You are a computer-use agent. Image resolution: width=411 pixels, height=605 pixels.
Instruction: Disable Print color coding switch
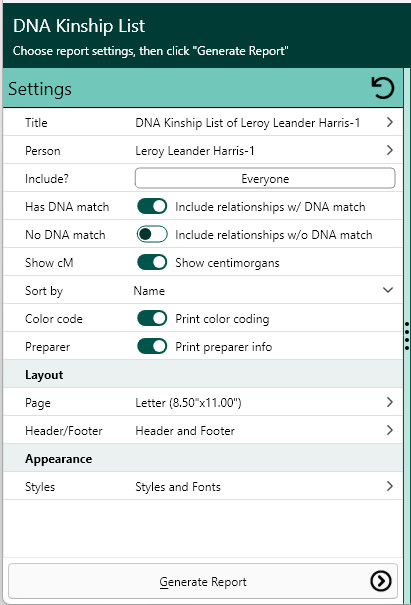point(152,318)
